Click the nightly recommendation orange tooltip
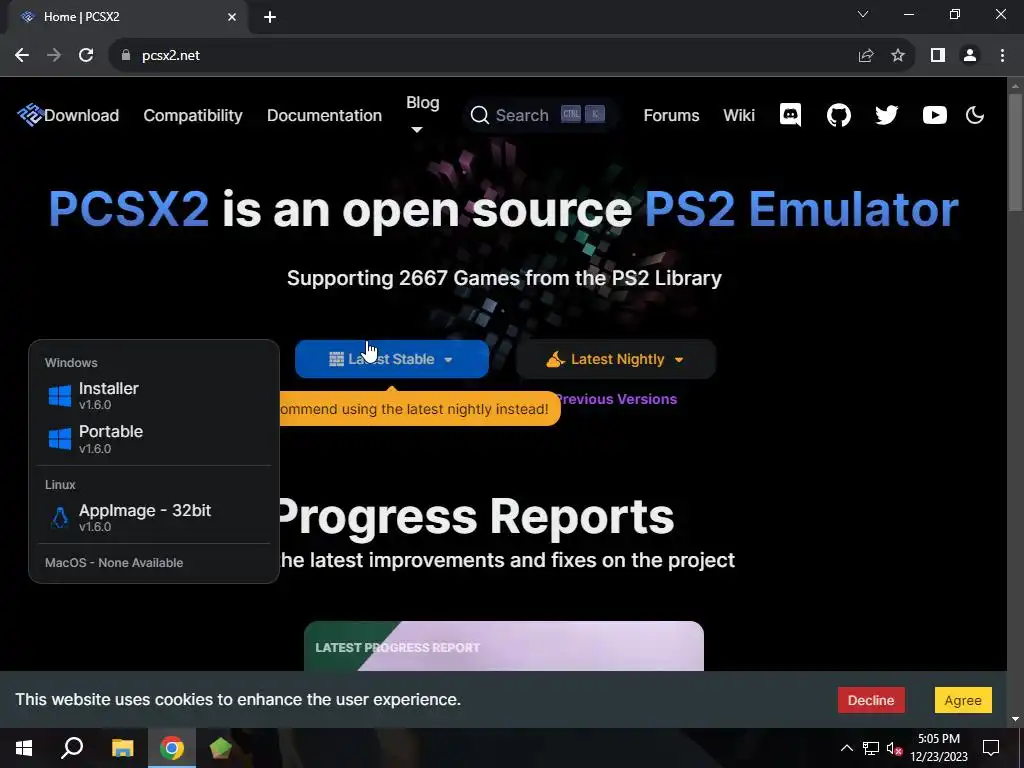The image size is (1024, 768). point(420,409)
